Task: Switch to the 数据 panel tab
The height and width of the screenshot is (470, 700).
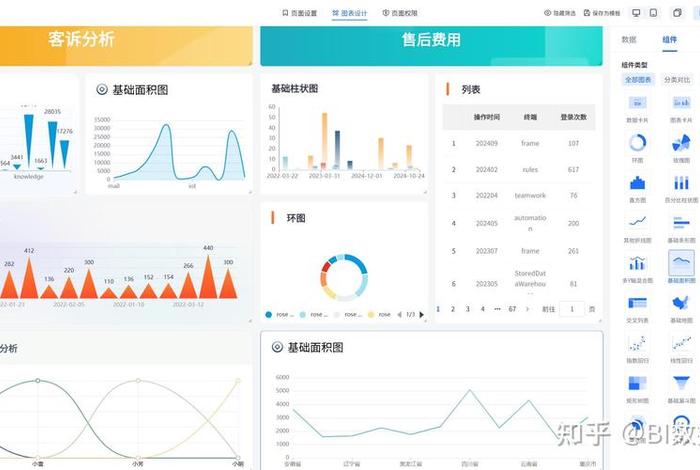Action: (629, 40)
